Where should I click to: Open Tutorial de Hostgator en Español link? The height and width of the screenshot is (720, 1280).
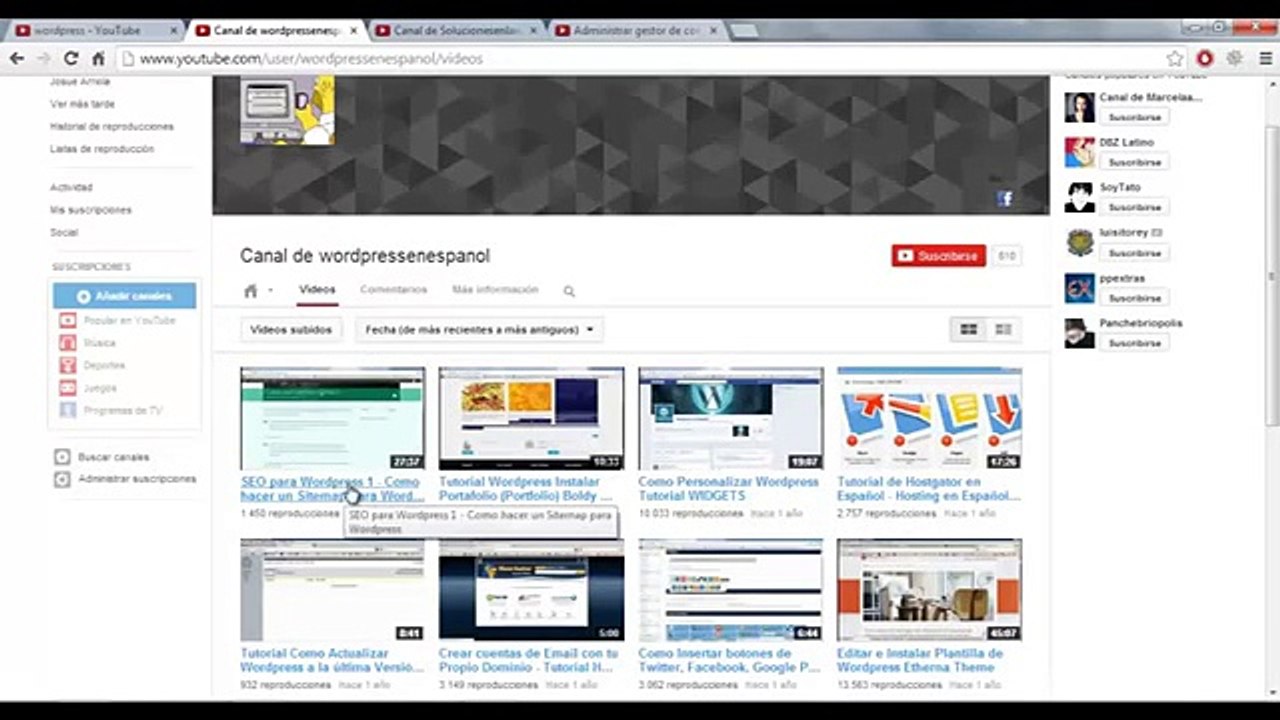pyautogui.click(x=928, y=489)
